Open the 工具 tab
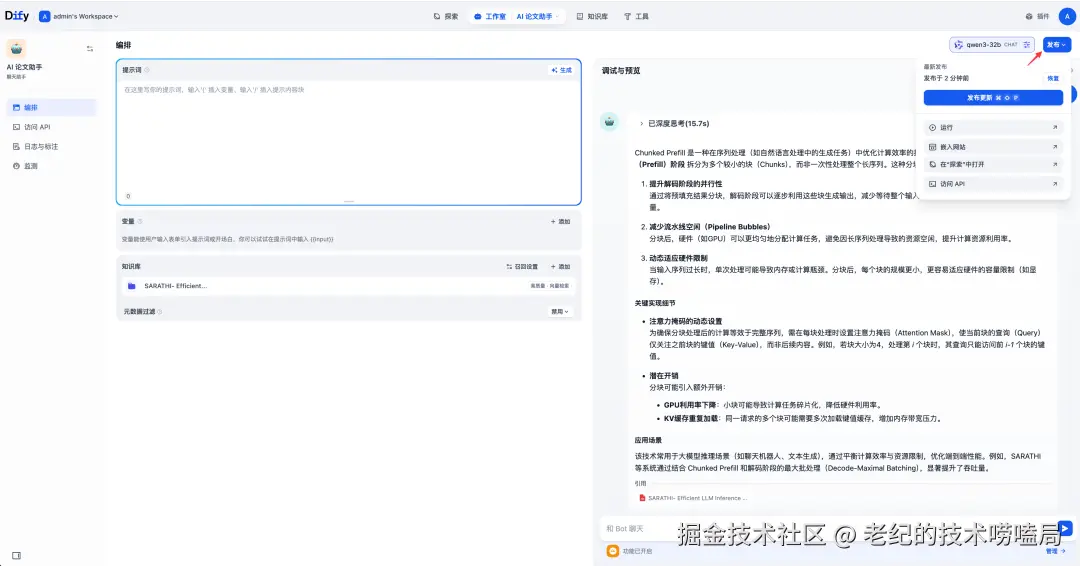 [x=636, y=17]
